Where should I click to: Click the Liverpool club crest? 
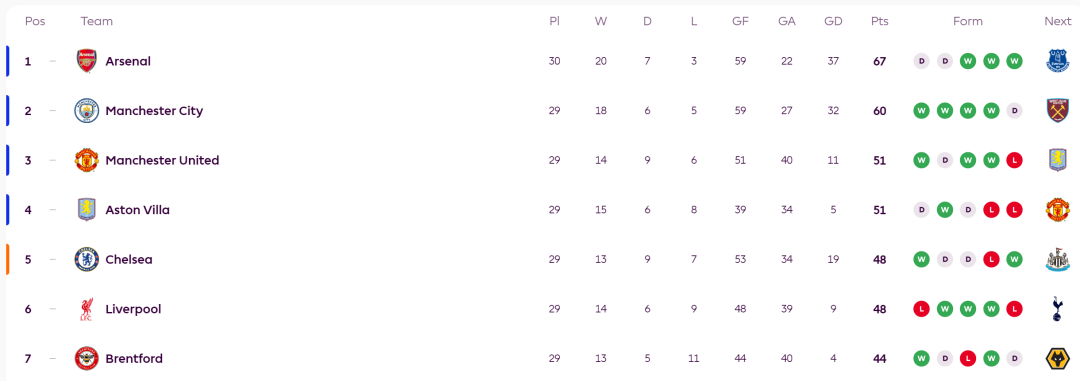pyautogui.click(x=87, y=309)
